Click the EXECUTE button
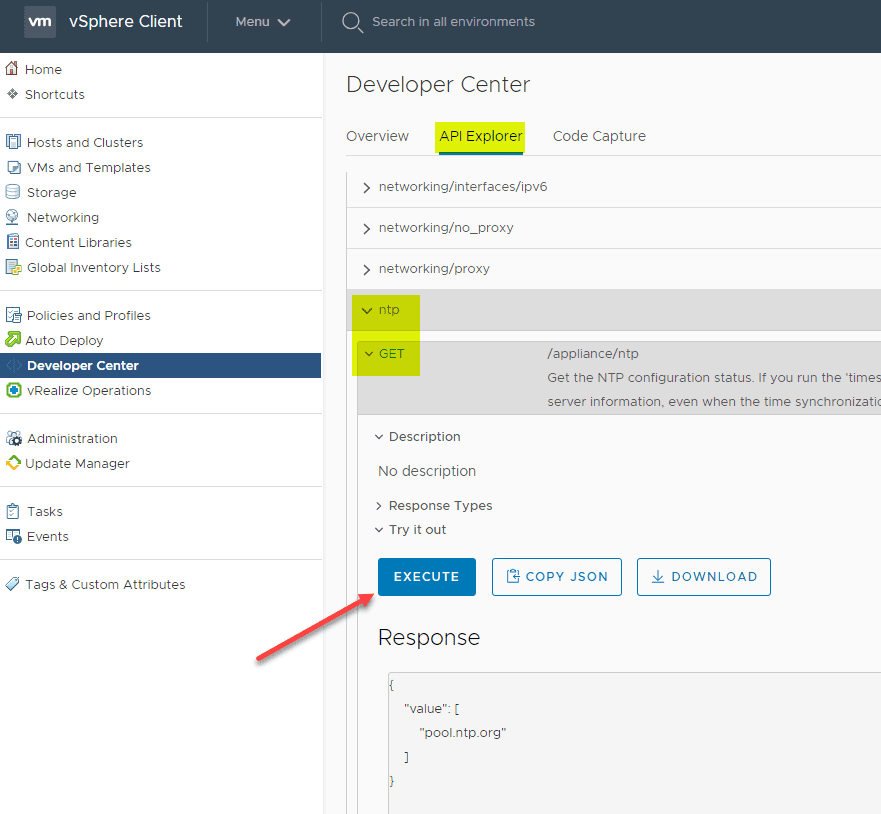This screenshot has height=814, width=881. point(426,576)
